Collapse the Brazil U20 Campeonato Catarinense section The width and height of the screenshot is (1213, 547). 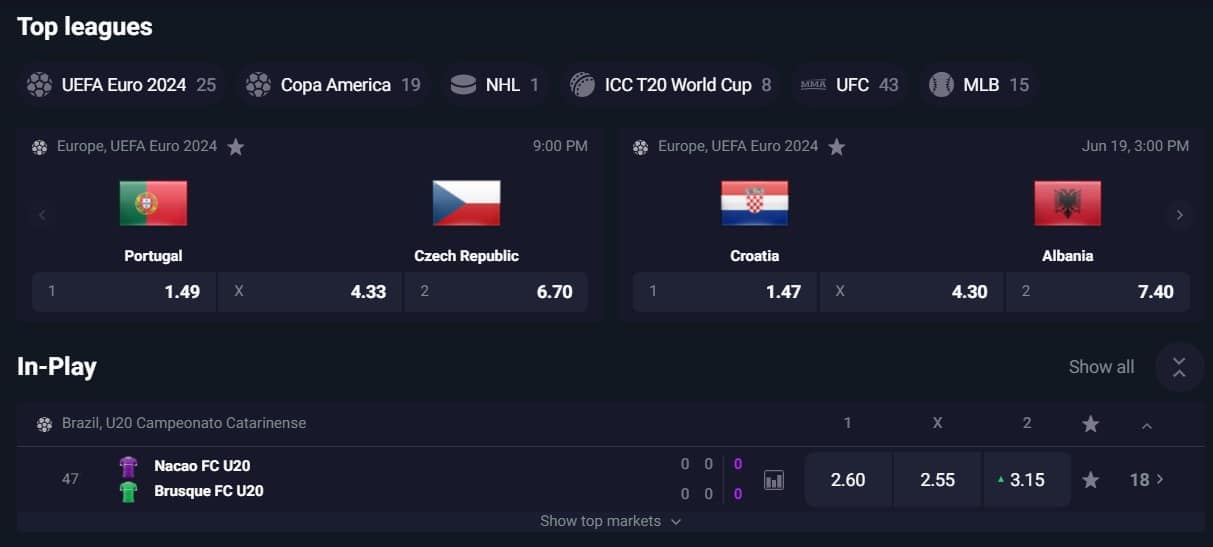(x=1147, y=425)
